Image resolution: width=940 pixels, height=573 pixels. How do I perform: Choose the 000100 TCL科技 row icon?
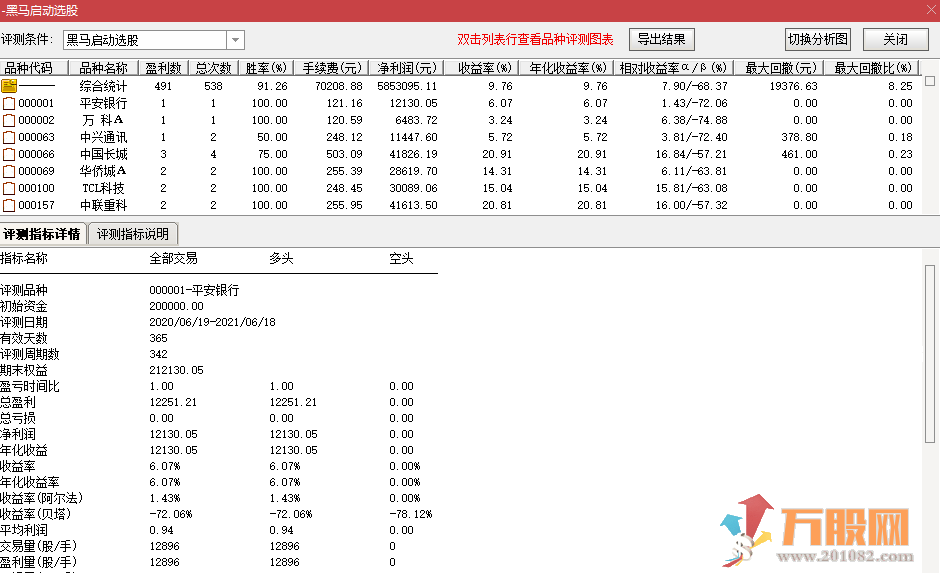pyautogui.click(x=9, y=188)
